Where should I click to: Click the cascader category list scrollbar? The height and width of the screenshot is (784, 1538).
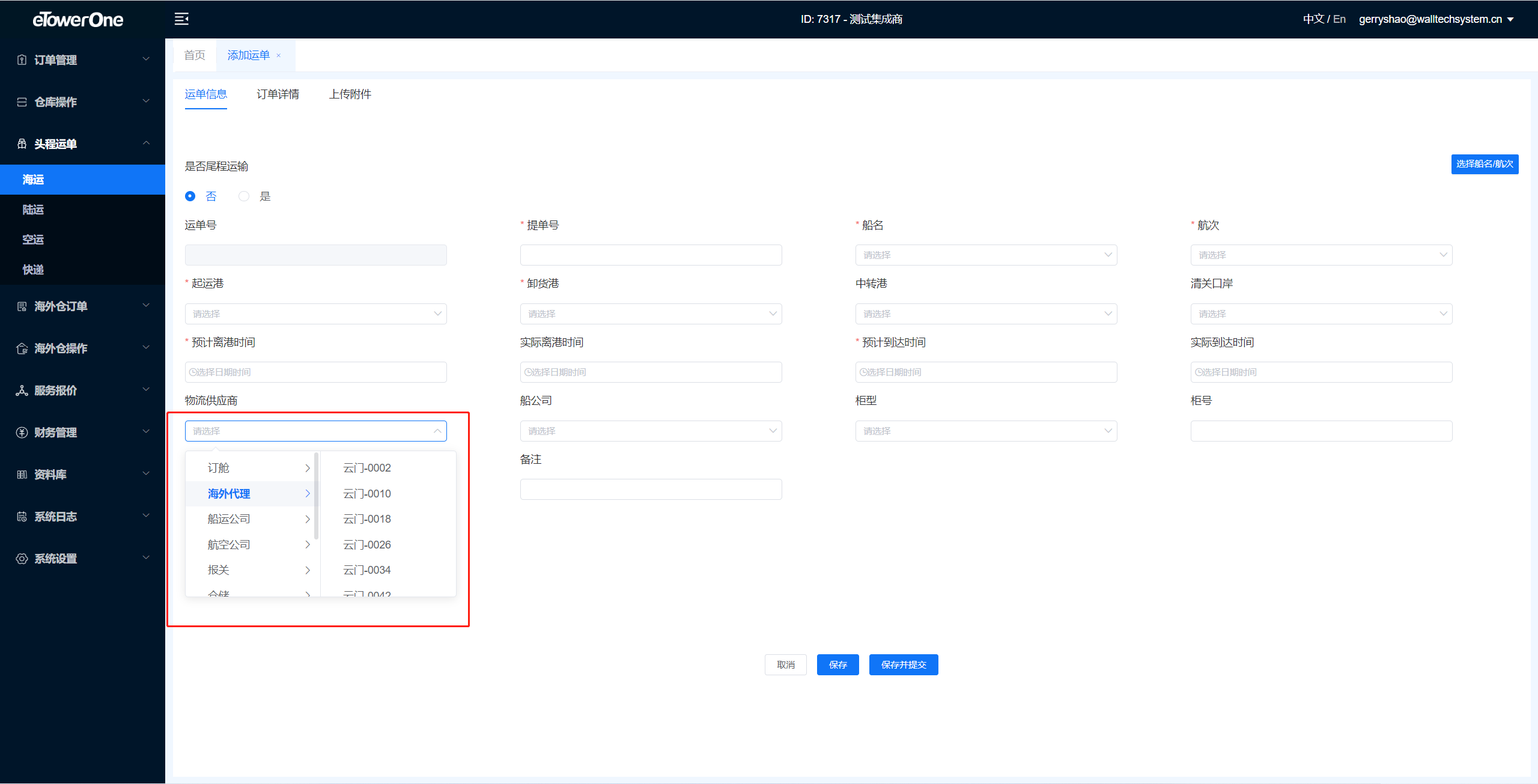[316, 496]
